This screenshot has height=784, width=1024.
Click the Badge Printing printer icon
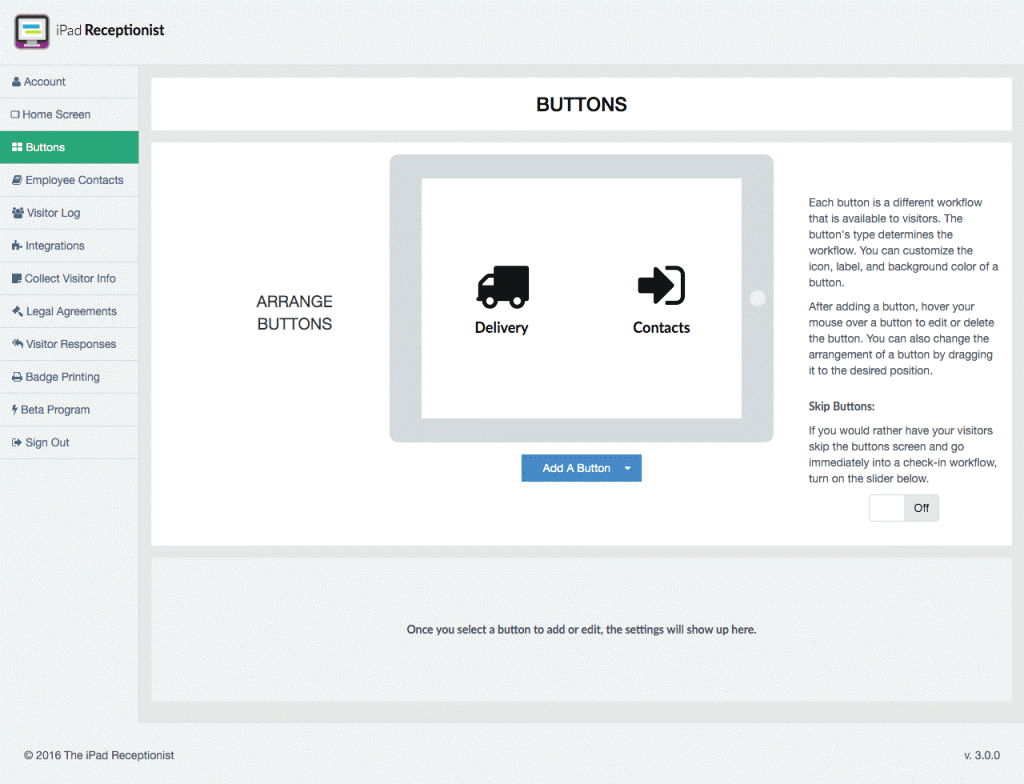point(17,377)
